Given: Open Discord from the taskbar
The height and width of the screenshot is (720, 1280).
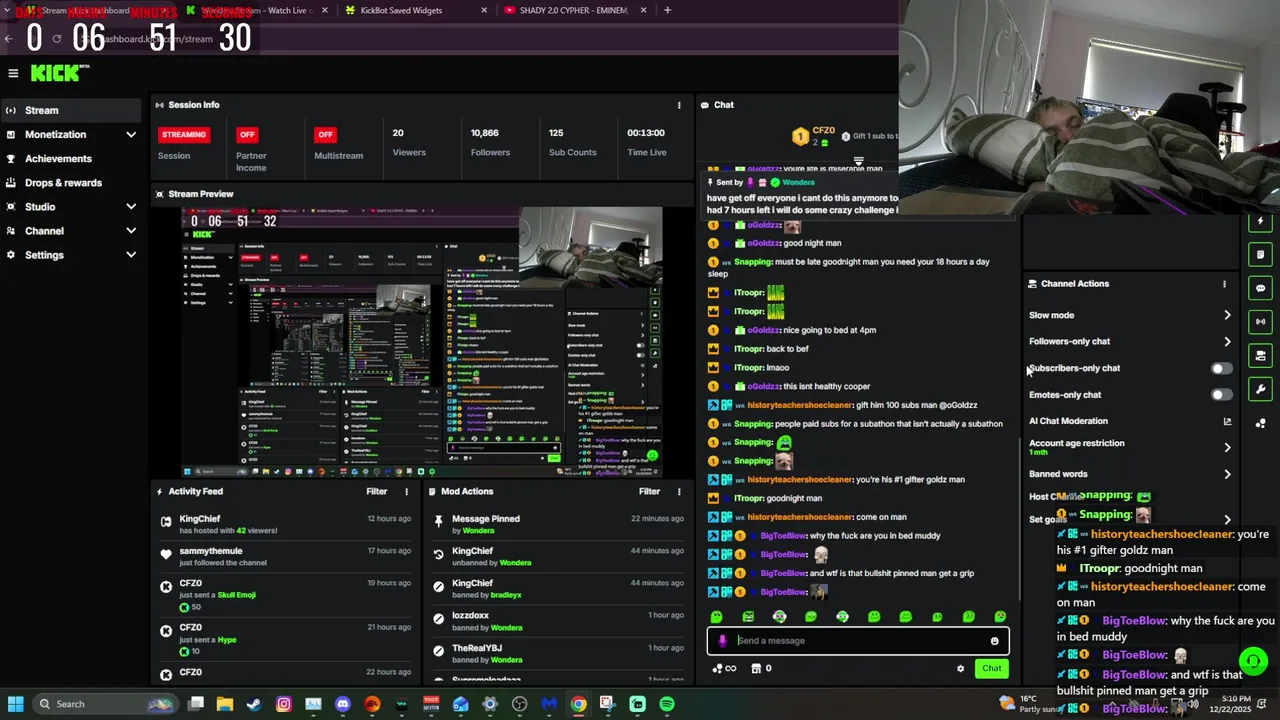Looking at the screenshot, I should pyautogui.click(x=343, y=704).
